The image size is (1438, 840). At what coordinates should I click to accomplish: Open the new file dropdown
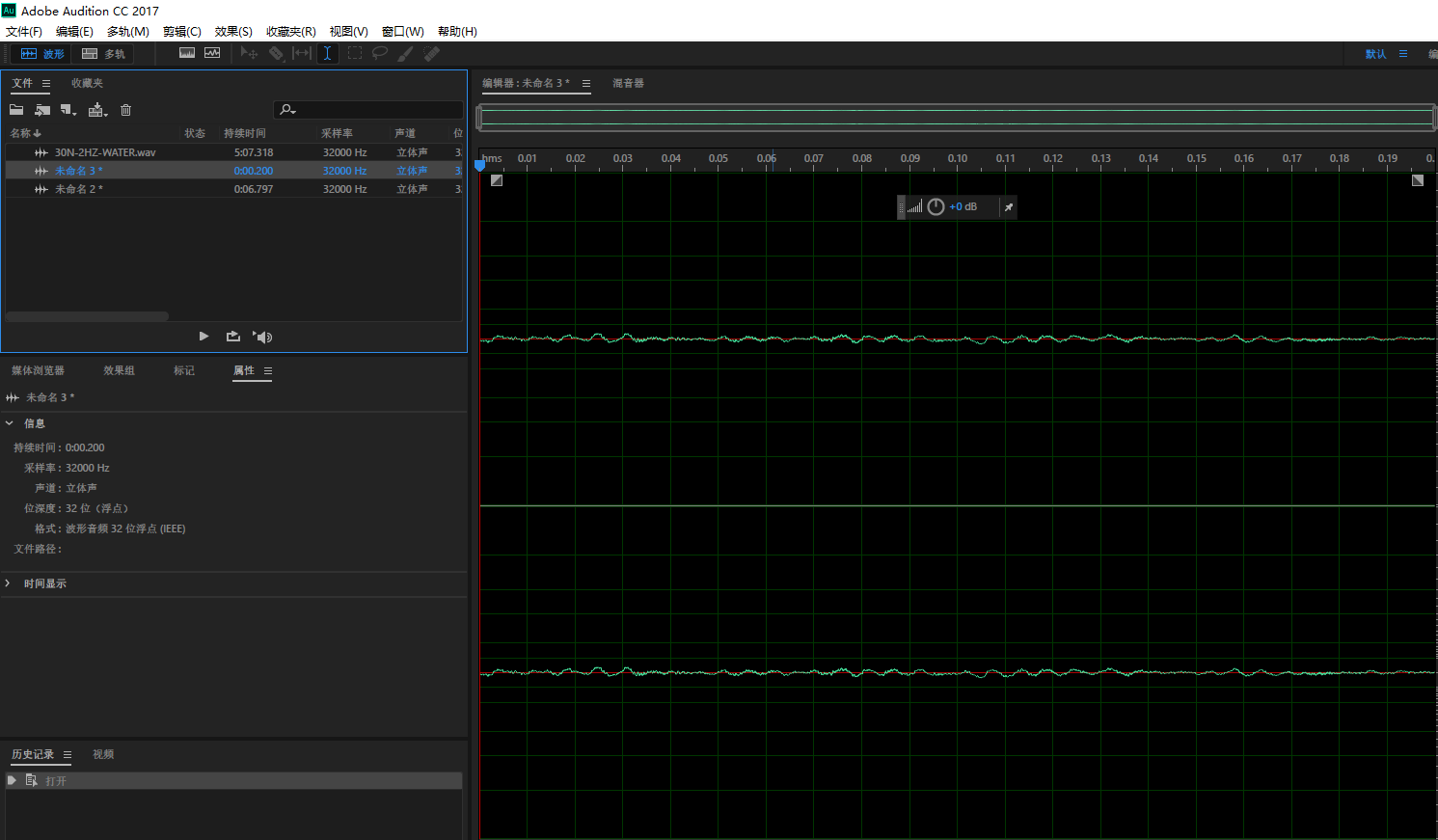(68, 110)
